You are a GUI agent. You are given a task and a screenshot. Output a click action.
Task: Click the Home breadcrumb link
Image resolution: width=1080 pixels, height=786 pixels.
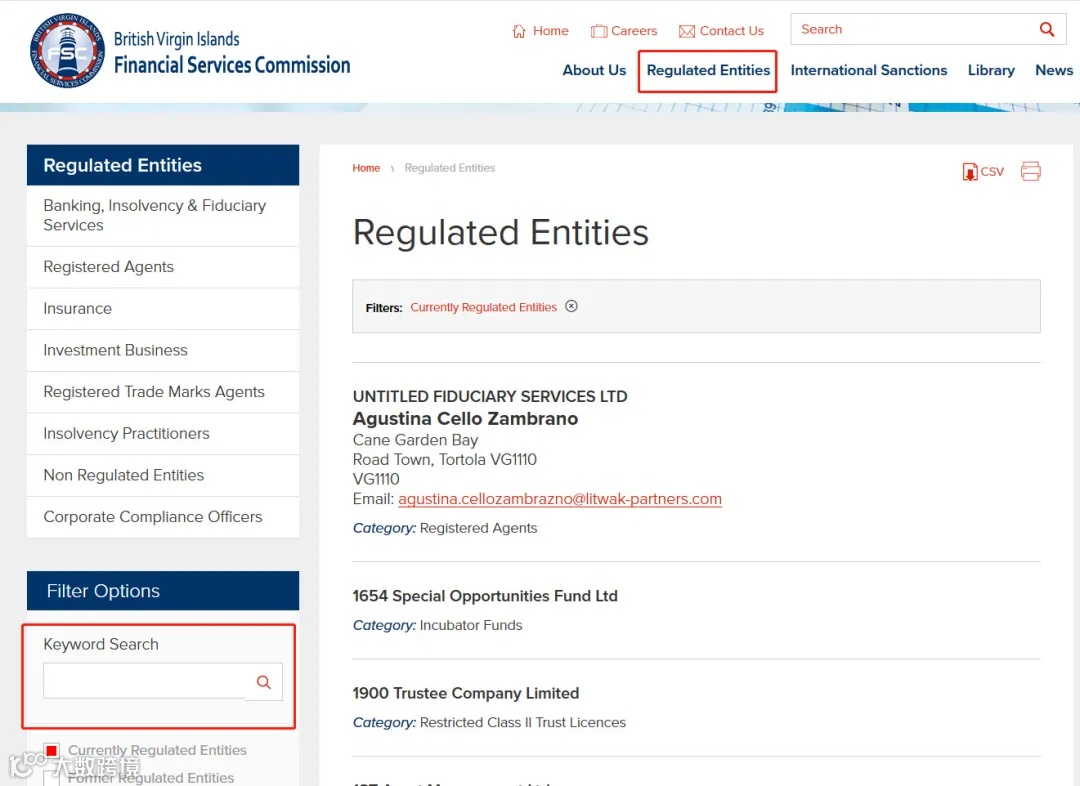pos(366,168)
